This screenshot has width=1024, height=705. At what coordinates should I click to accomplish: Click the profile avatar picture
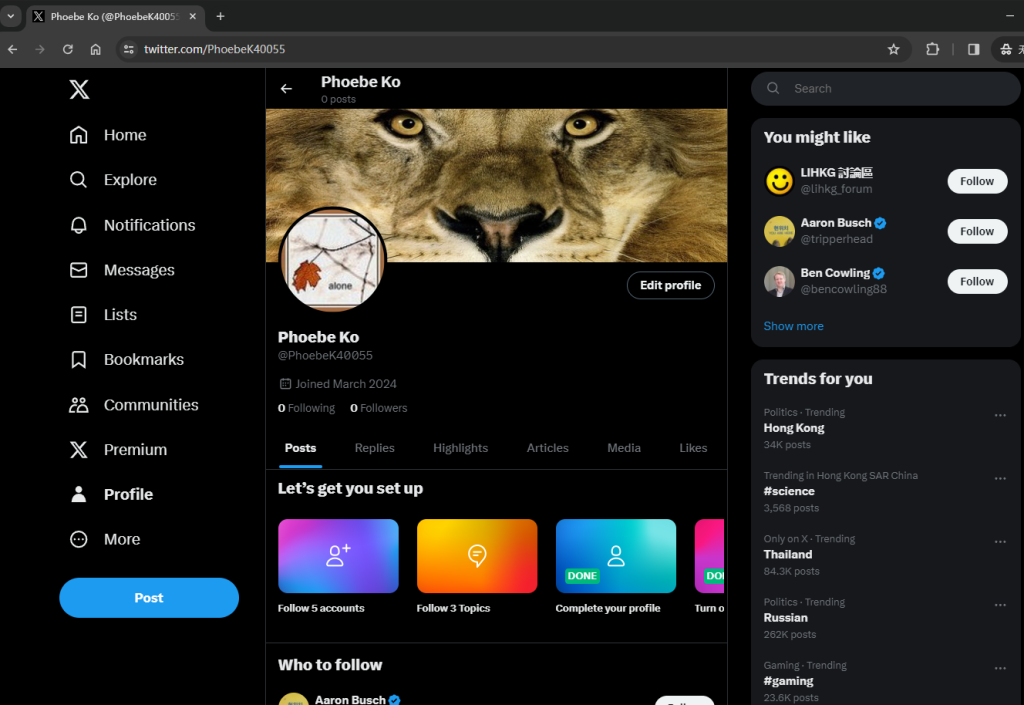333,260
